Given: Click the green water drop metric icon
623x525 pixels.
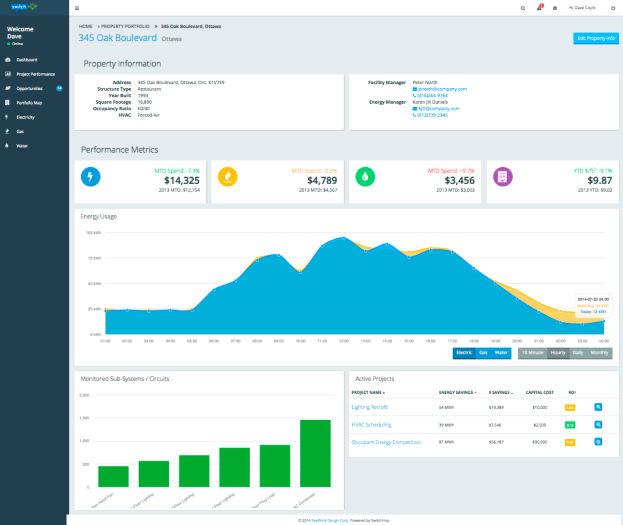Looking at the screenshot, I should tap(365, 177).
